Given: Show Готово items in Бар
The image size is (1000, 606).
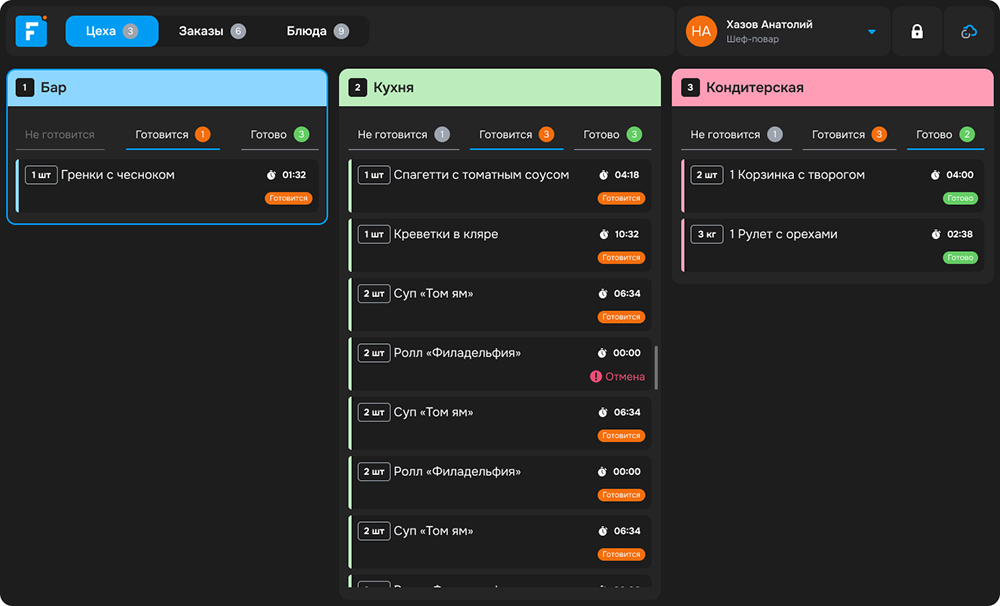Looking at the screenshot, I should click(279, 134).
